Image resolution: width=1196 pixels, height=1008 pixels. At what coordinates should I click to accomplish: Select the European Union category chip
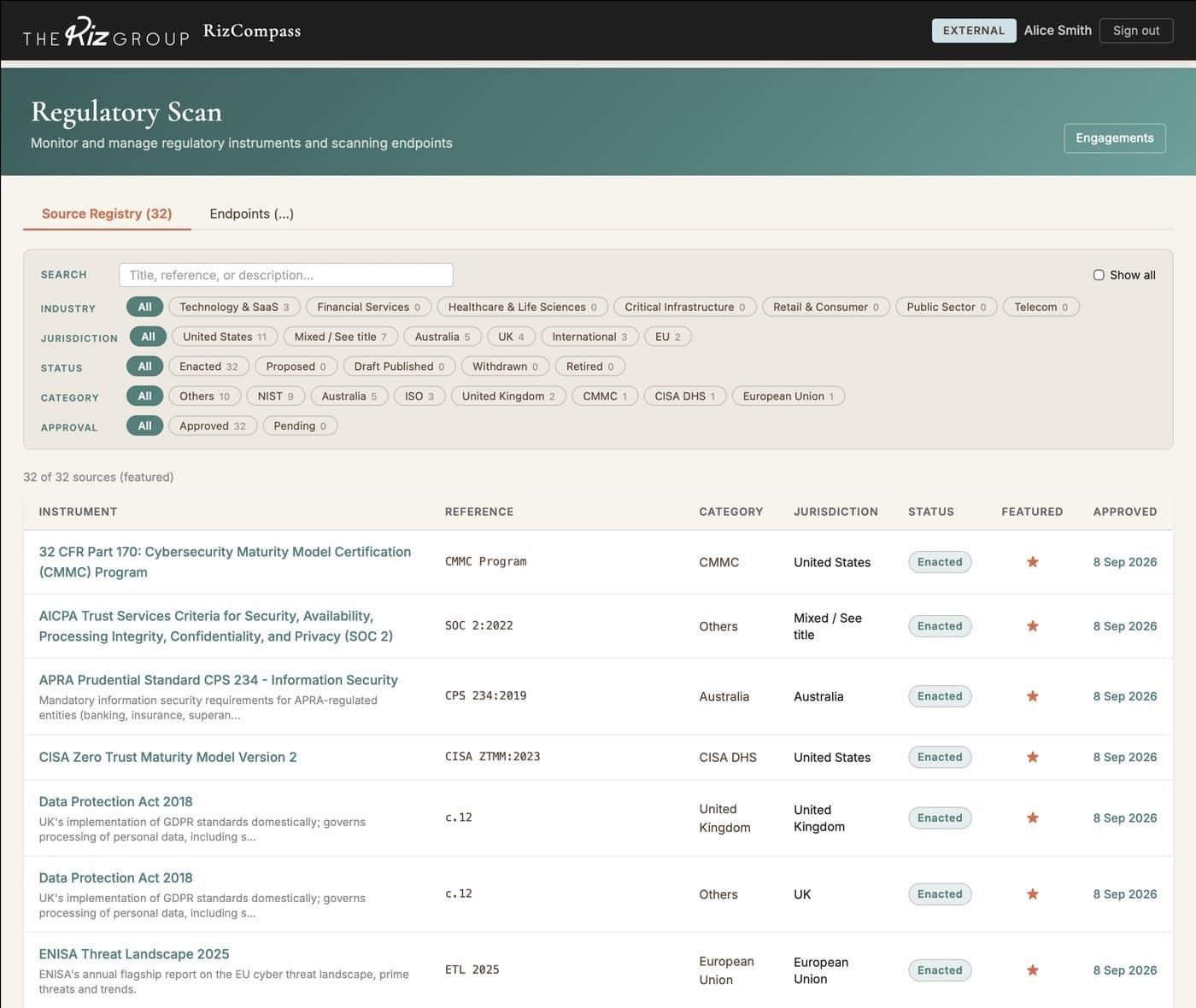pyautogui.click(x=789, y=396)
